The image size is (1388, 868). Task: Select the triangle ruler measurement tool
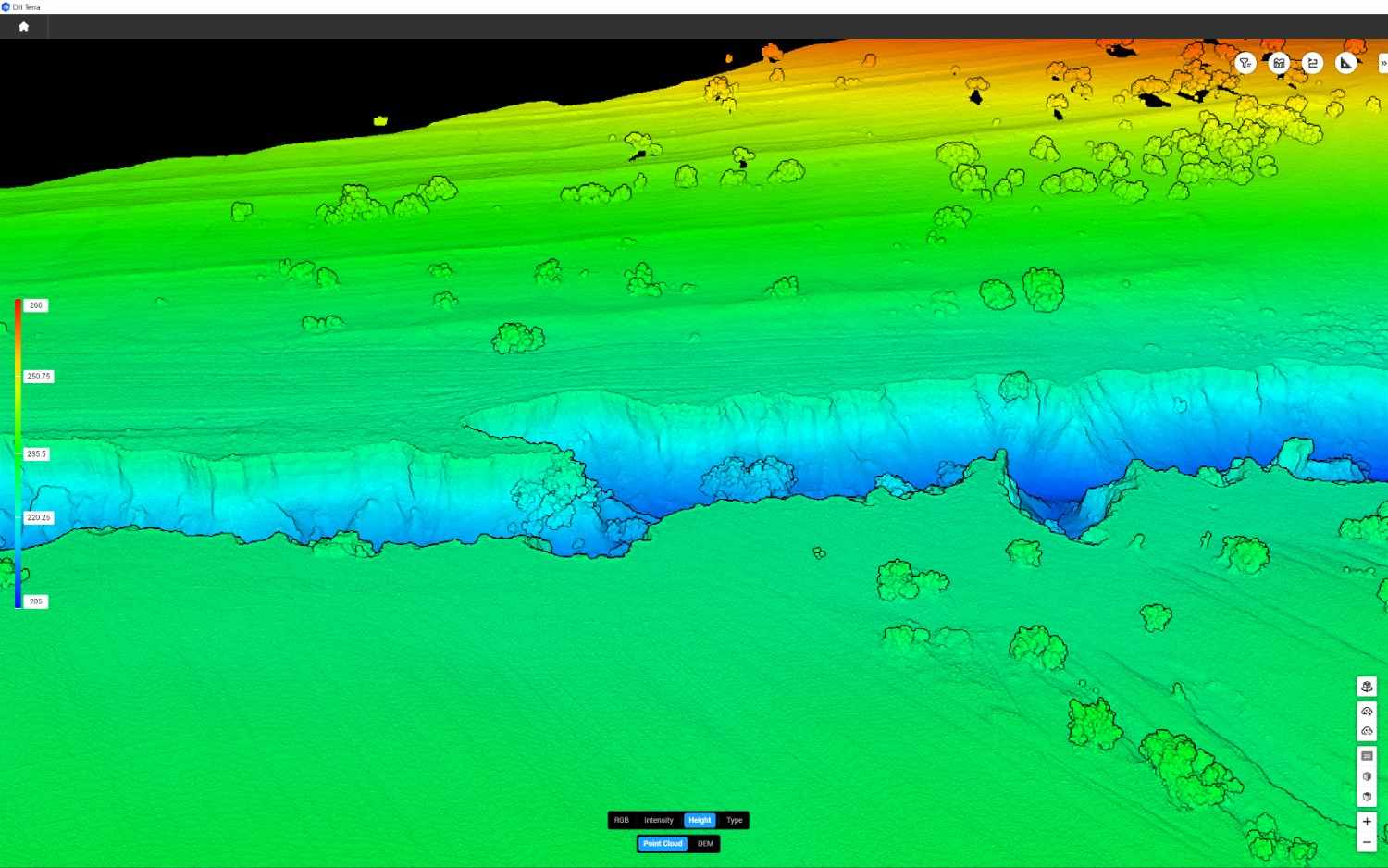tap(1346, 63)
